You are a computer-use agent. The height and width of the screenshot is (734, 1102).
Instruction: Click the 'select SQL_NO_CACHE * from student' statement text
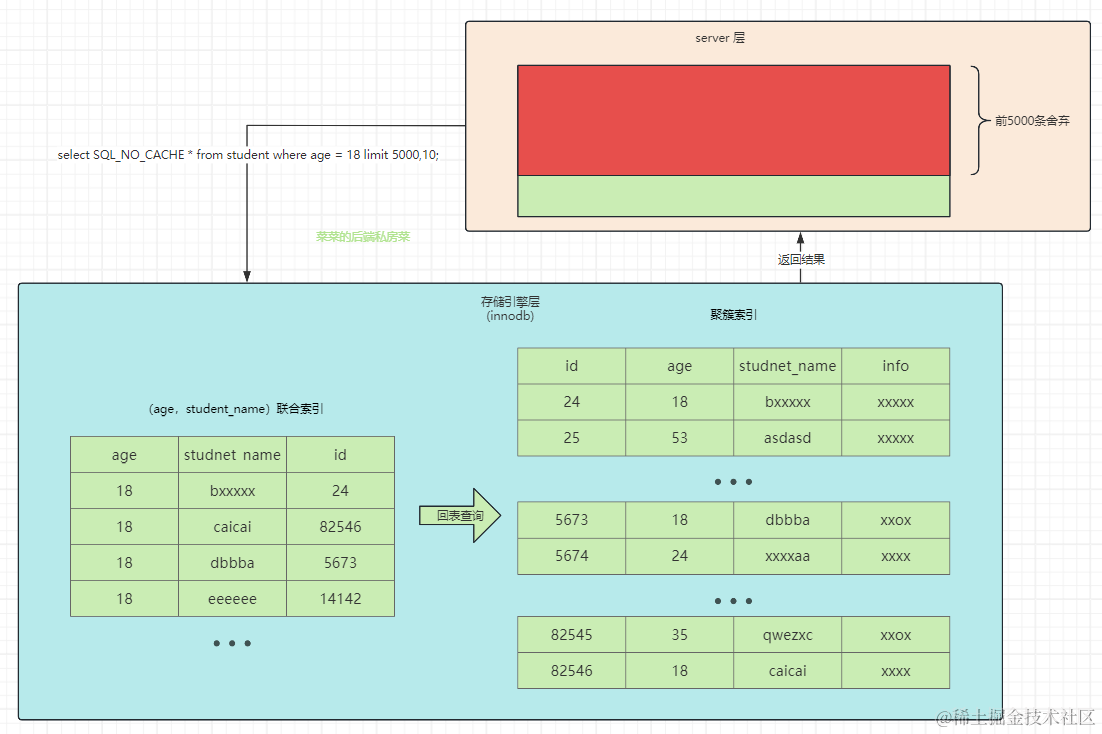coord(248,155)
